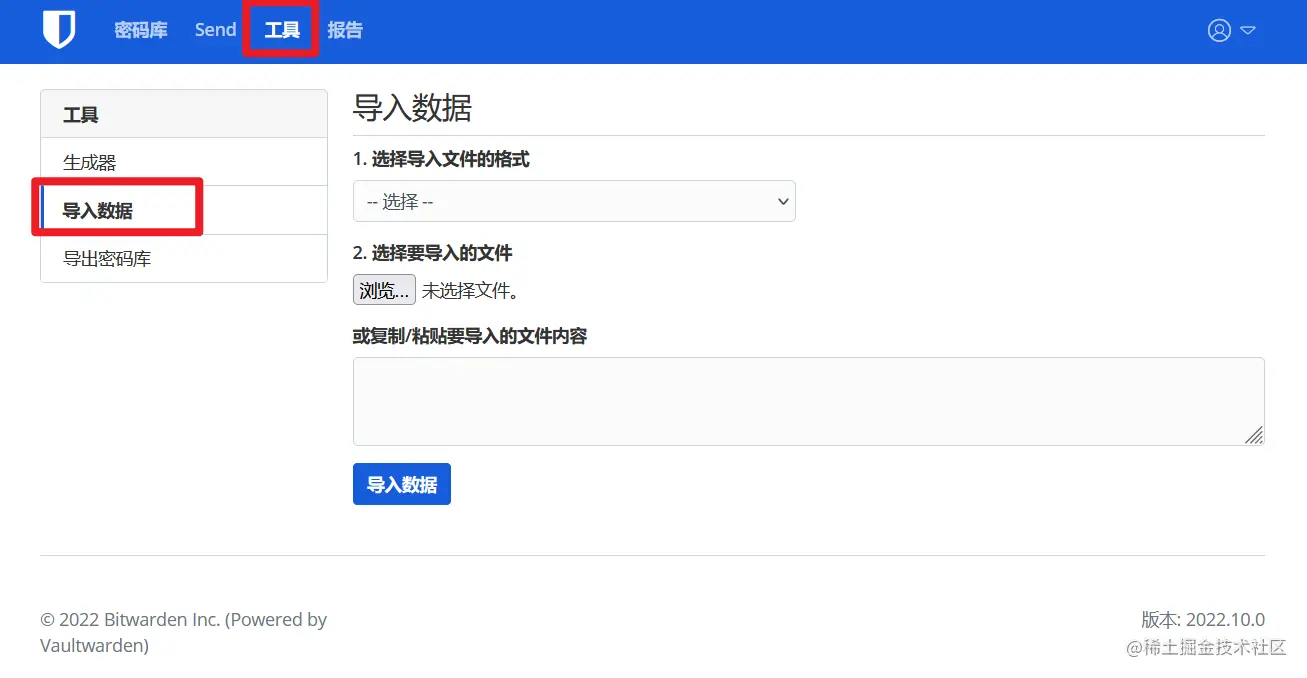1307x678 pixels.
Task: Click the textarea resize handle
Action: tap(1254, 436)
